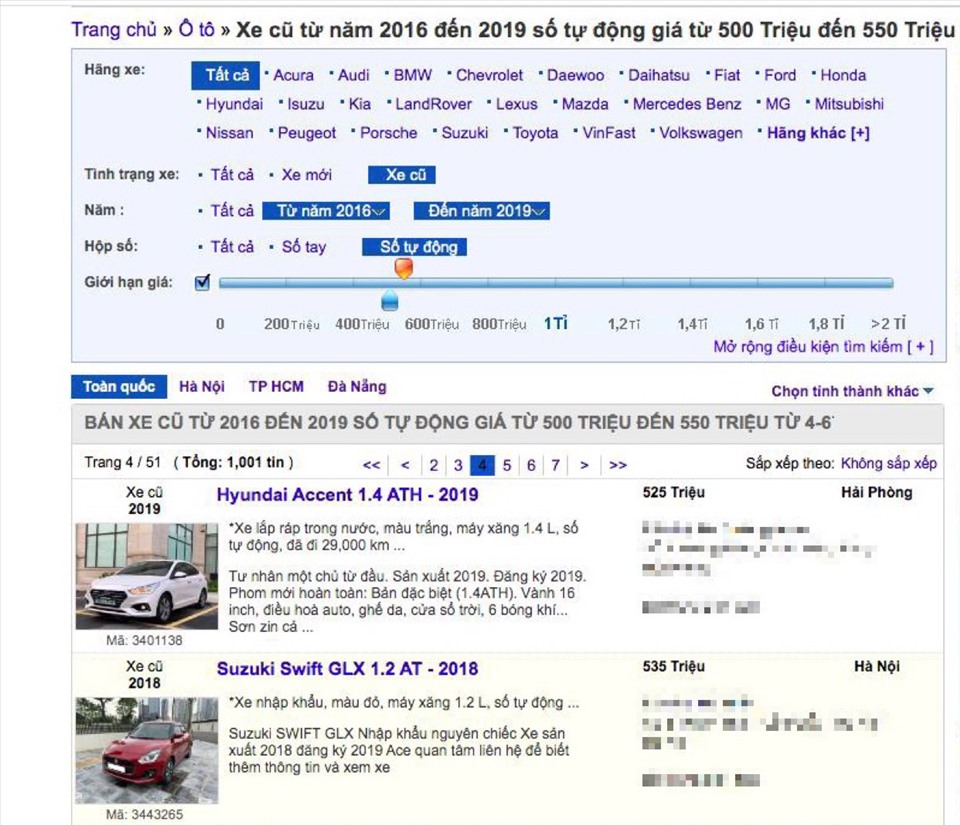This screenshot has width=960, height=825.
Task: Open results page 5
Action: [507, 465]
